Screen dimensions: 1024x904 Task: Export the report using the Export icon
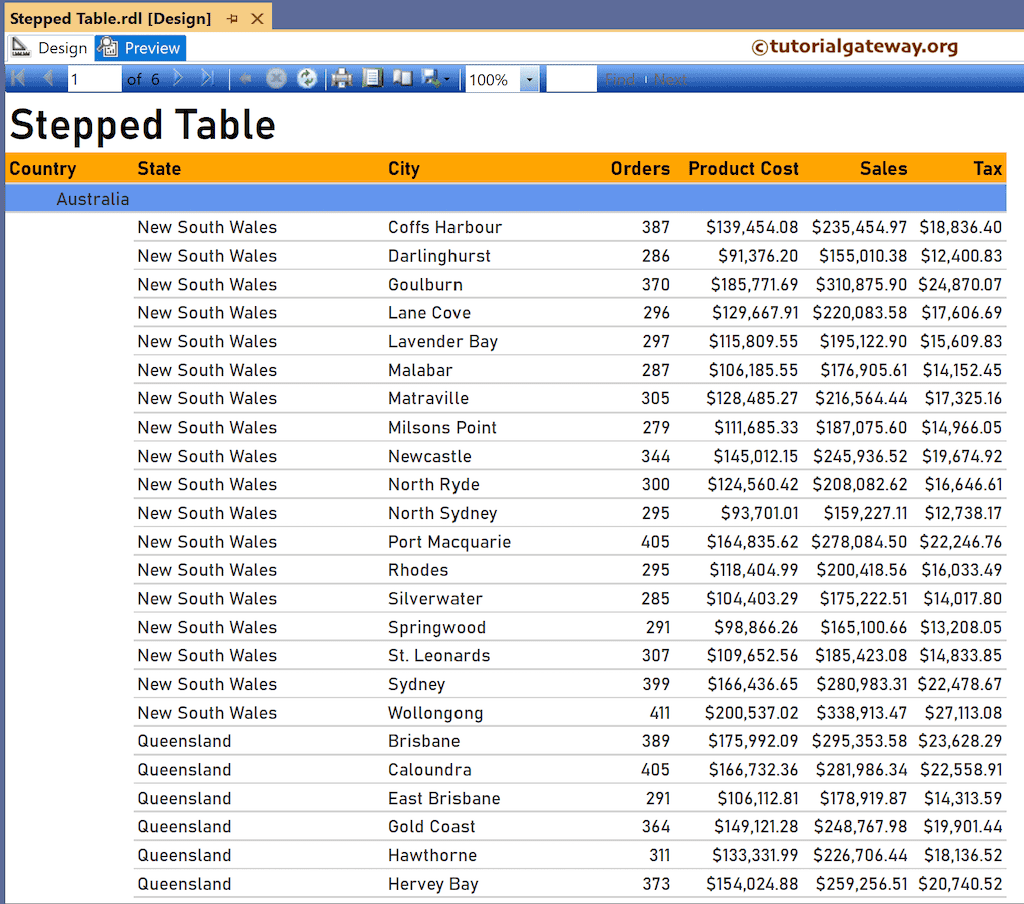click(430, 78)
